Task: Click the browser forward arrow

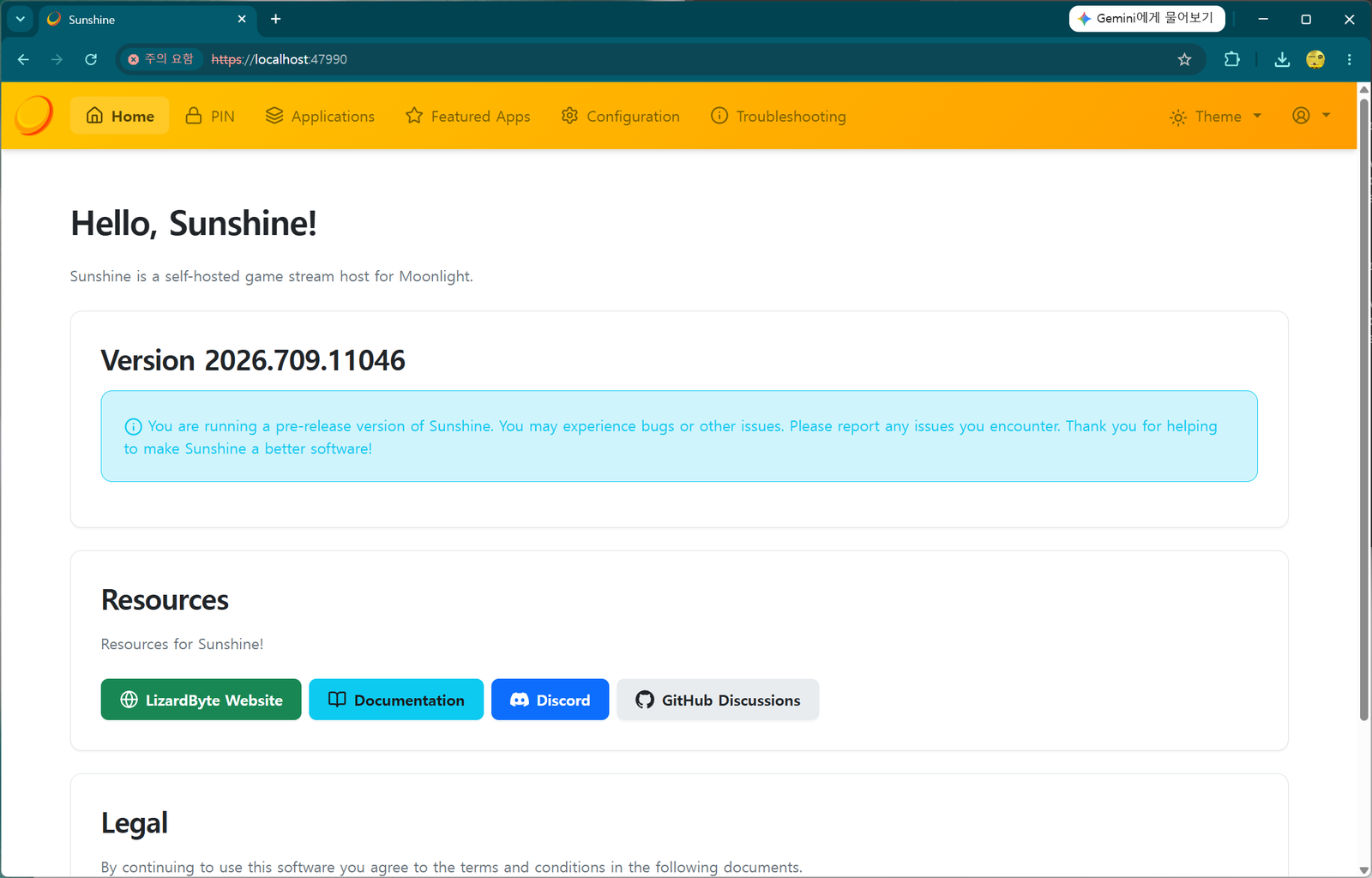Action: (x=57, y=59)
